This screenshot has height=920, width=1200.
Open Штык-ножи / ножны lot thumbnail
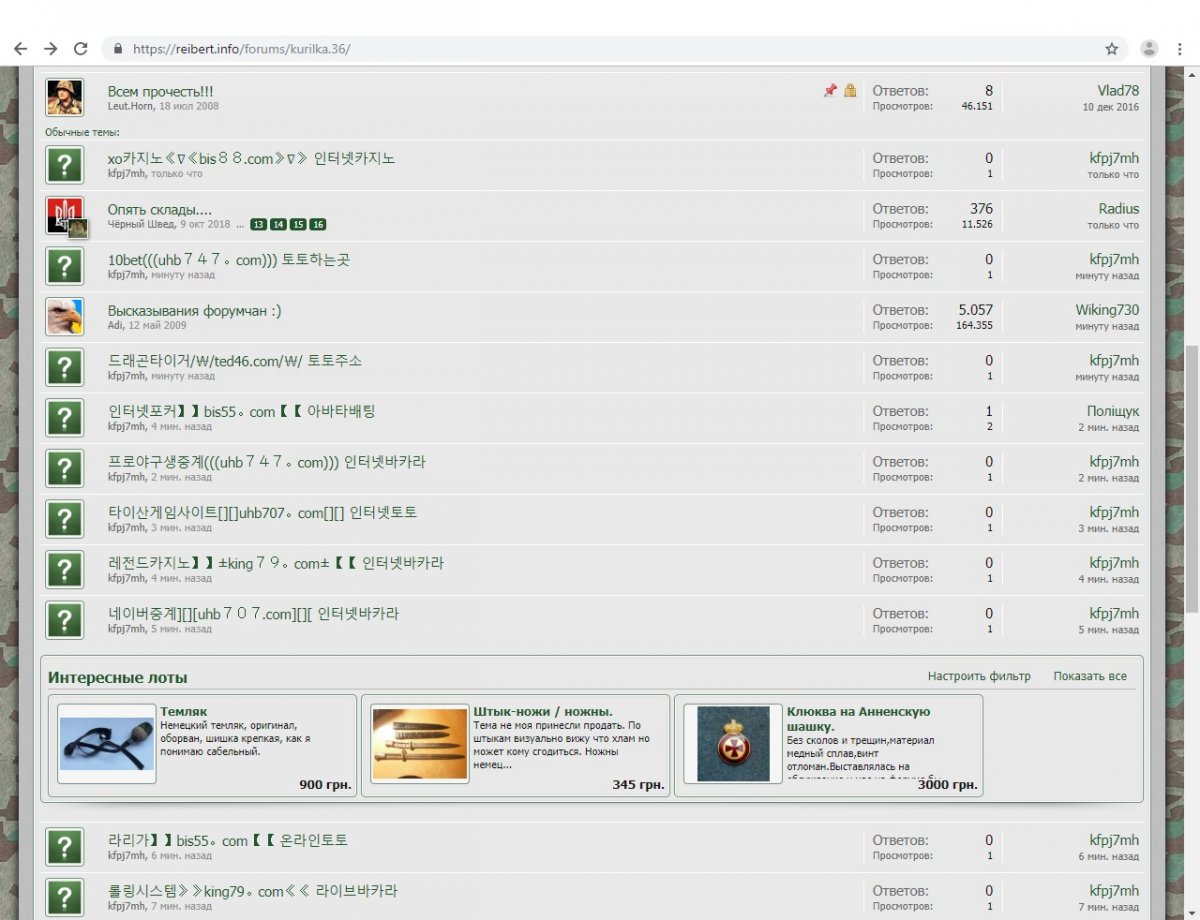click(x=420, y=742)
